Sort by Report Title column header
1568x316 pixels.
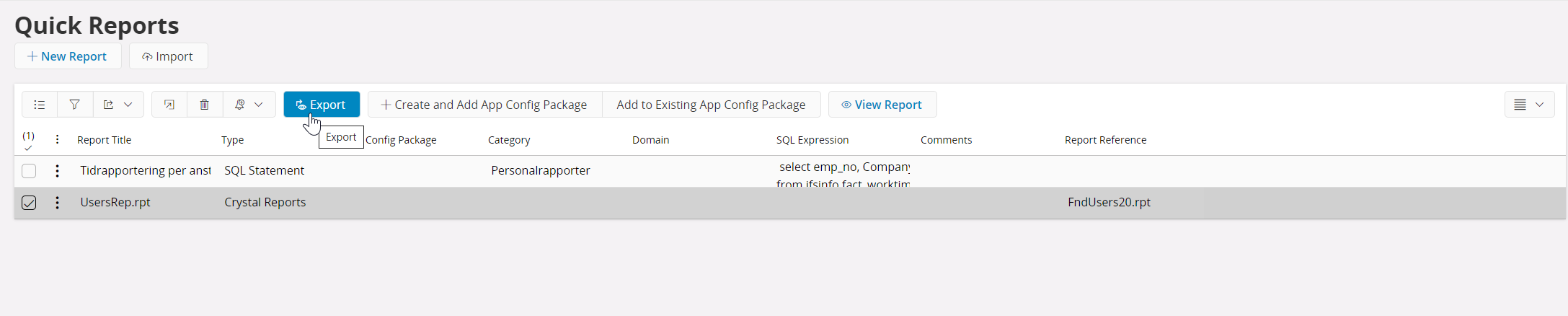point(104,140)
